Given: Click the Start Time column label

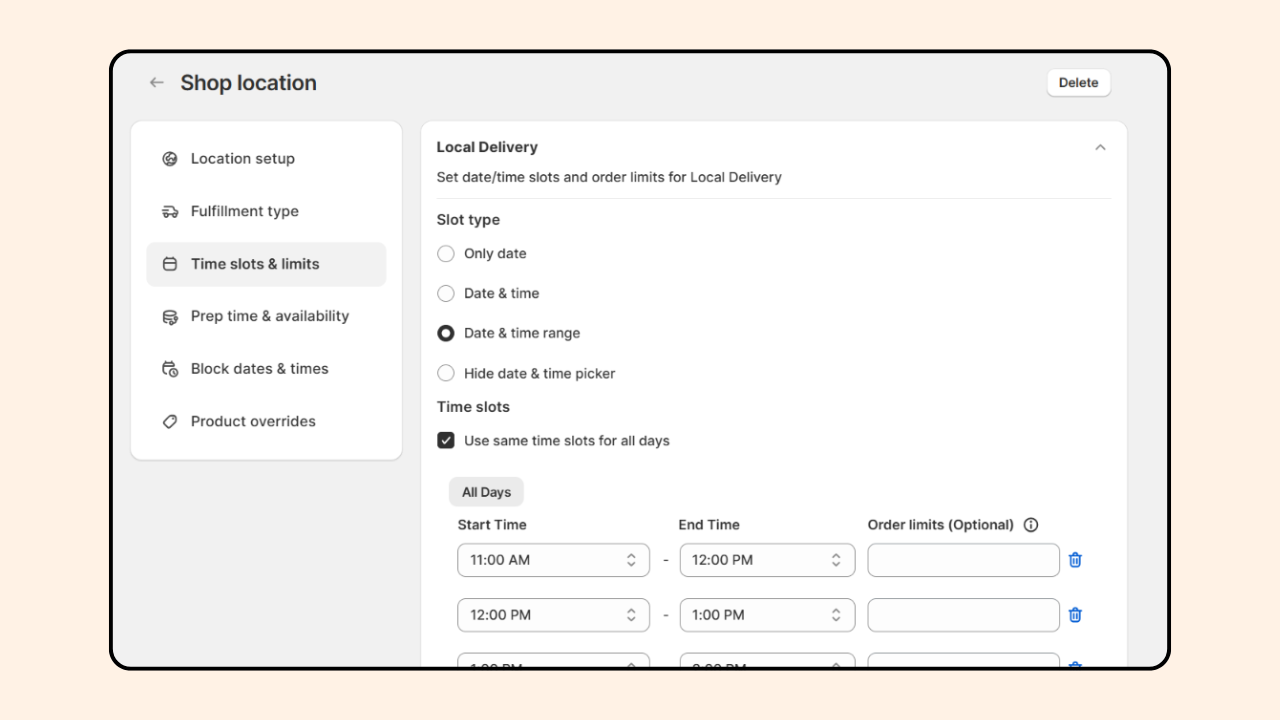Looking at the screenshot, I should 492,525.
